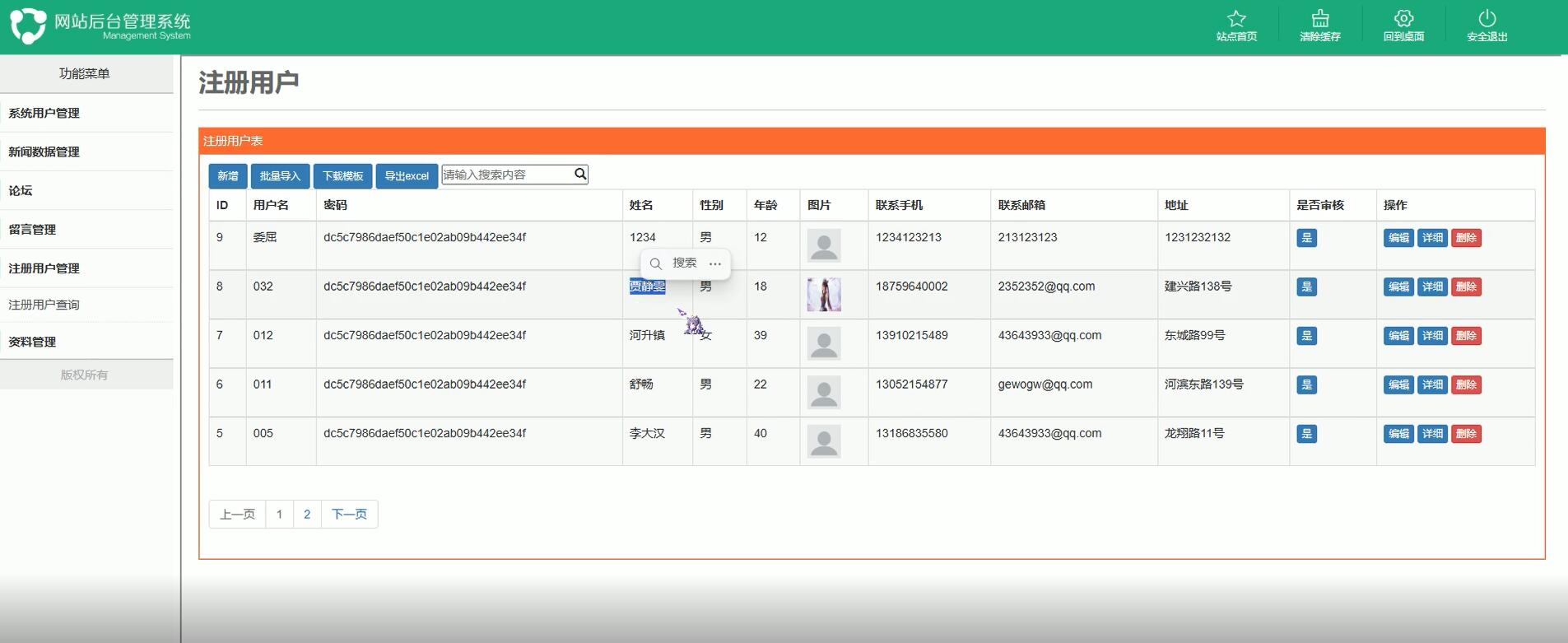Toggle the audit status for user 005
1568x643 pixels.
1306,434
